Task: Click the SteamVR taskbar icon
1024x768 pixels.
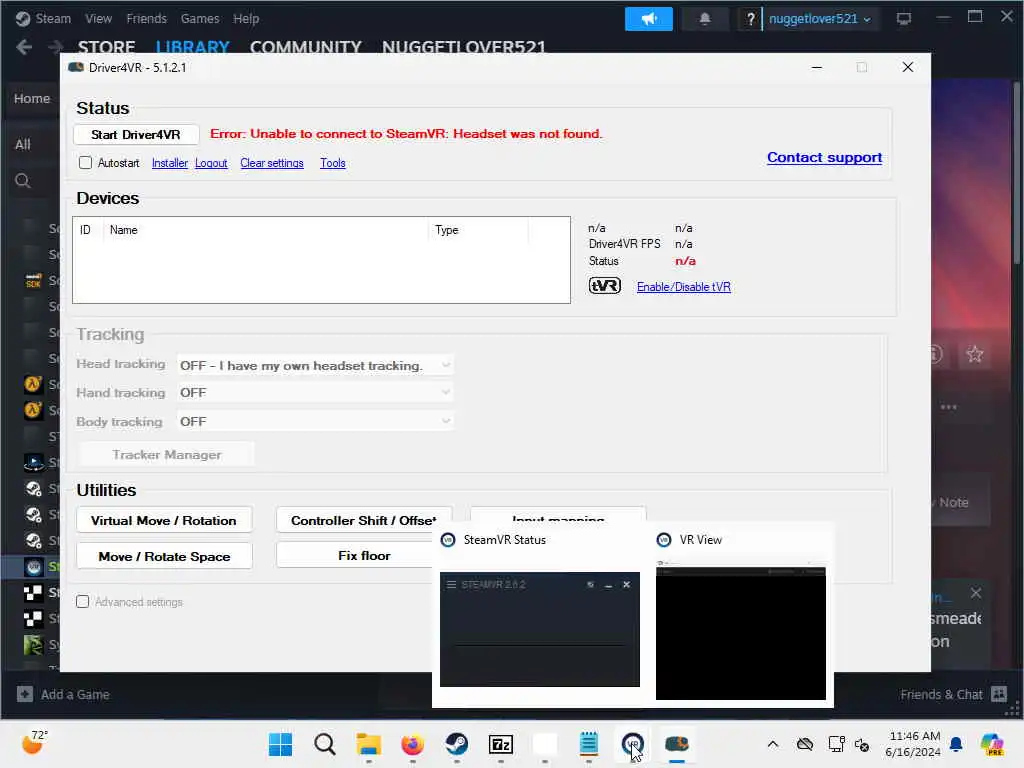Action: pyautogui.click(x=633, y=744)
